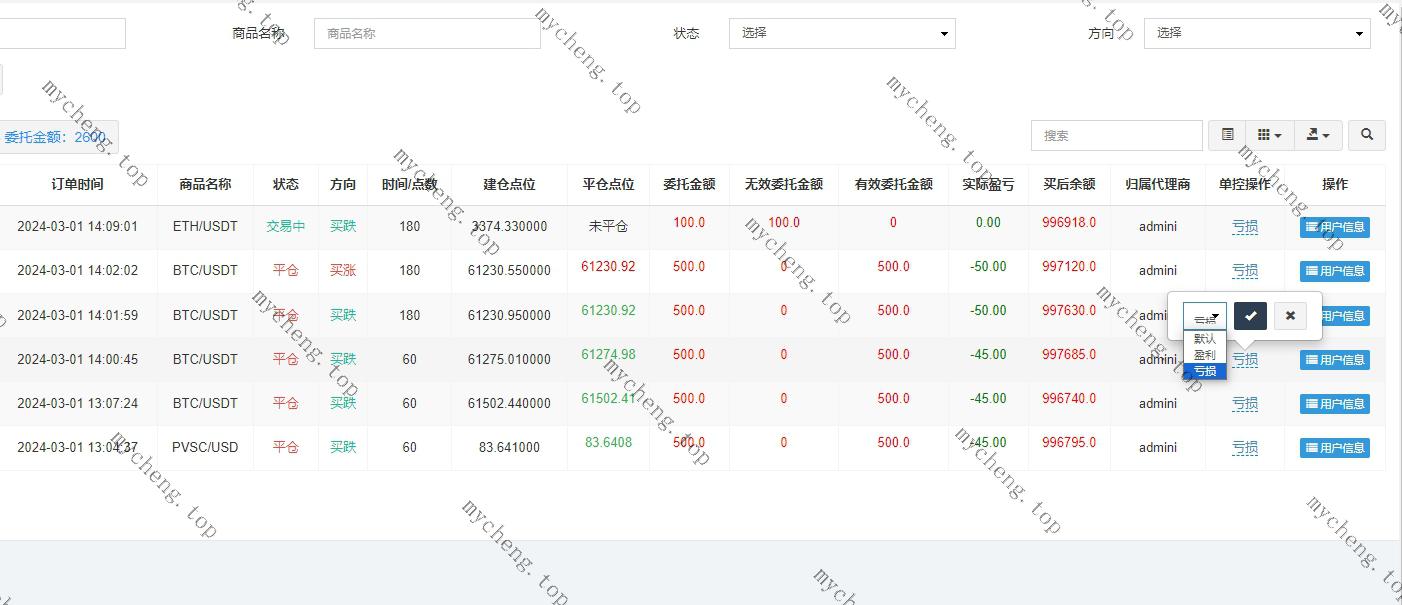Click admini agent in the ETH/USDT row
This screenshot has height=605, width=1402.
point(1157,227)
